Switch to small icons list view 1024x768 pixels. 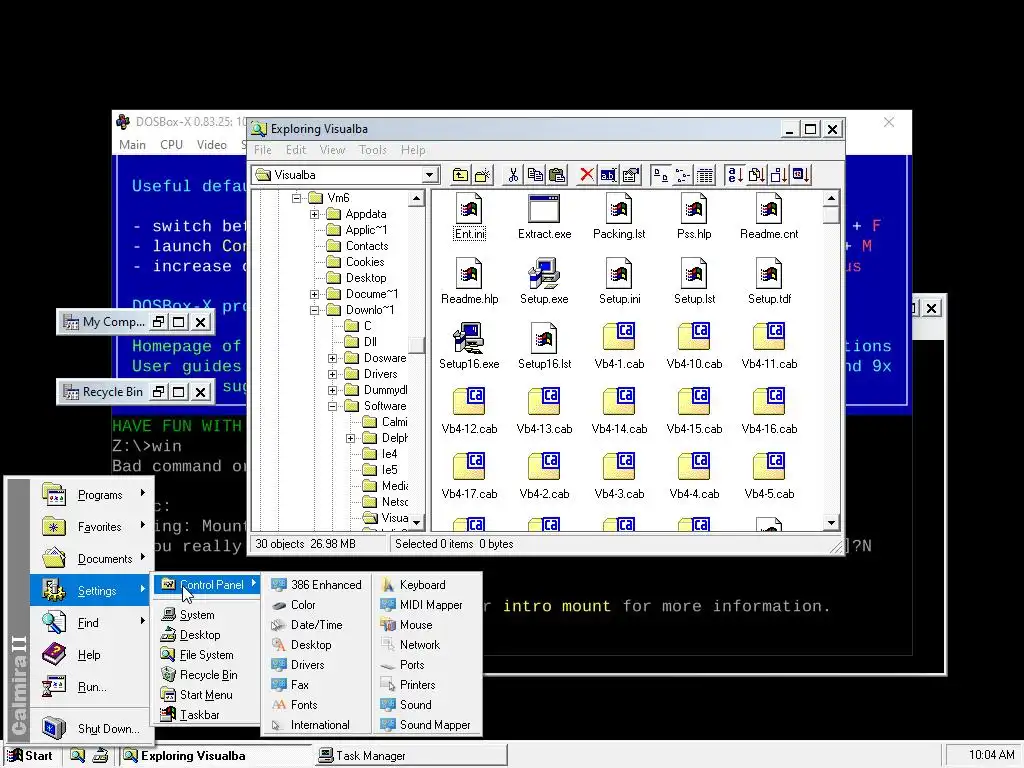[682, 175]
